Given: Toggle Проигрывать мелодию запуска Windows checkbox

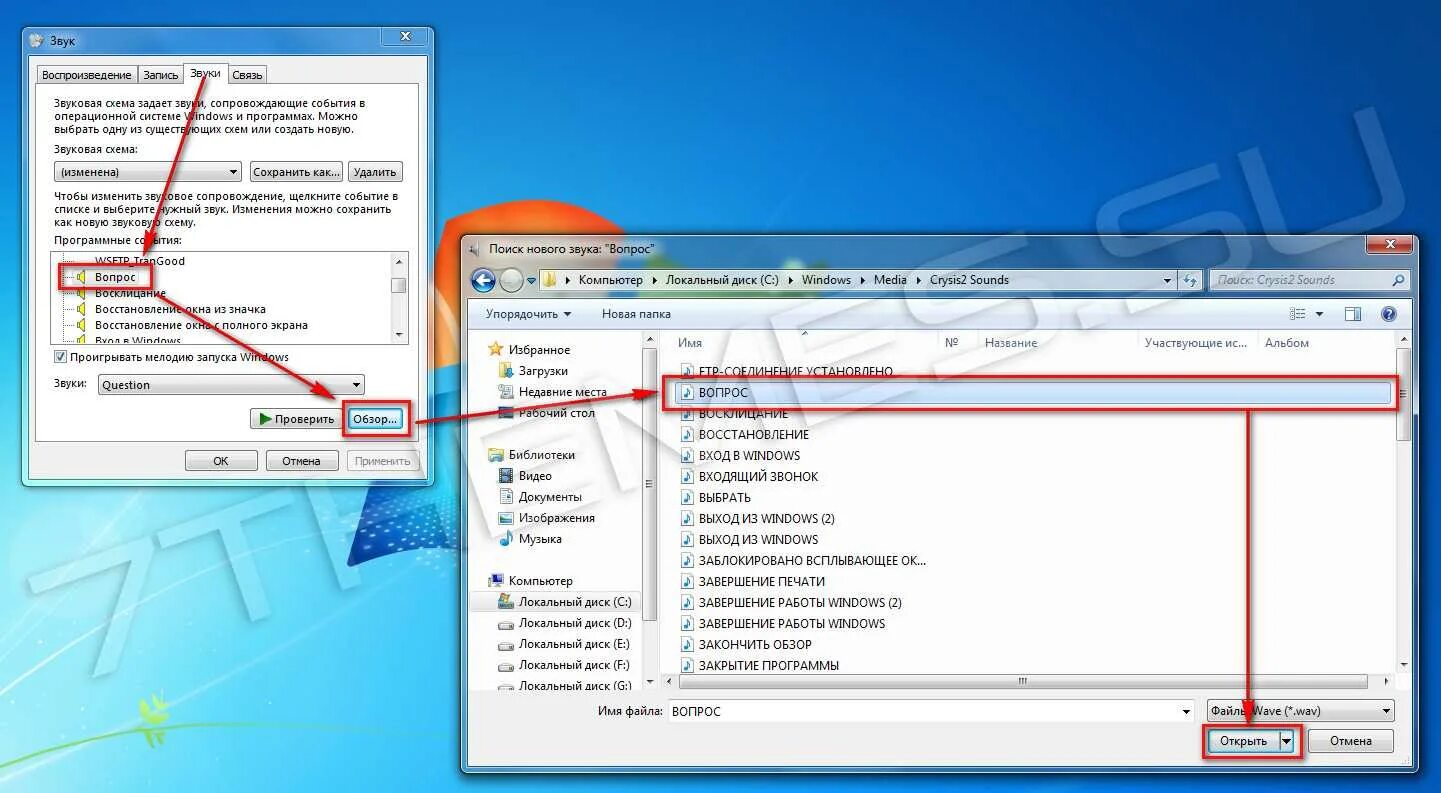Looking at the screenshot, I should click(60, 357).
